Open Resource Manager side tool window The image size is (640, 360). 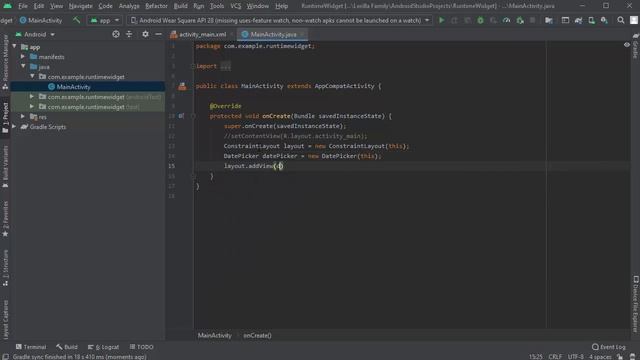click(x=5, y=62)
